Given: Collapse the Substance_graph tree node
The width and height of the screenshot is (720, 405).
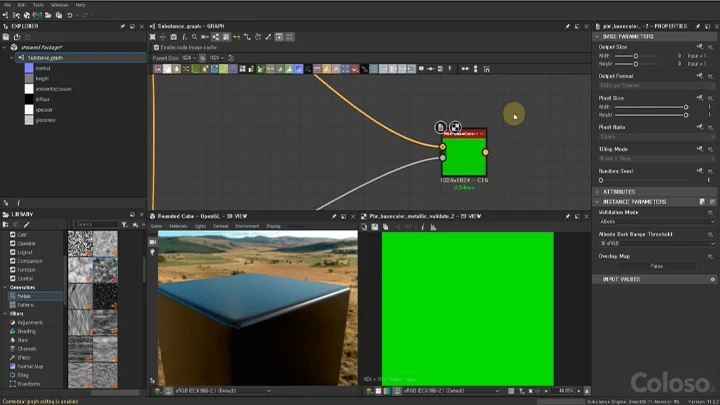Looking at the screenshot, I should point(12,58).
